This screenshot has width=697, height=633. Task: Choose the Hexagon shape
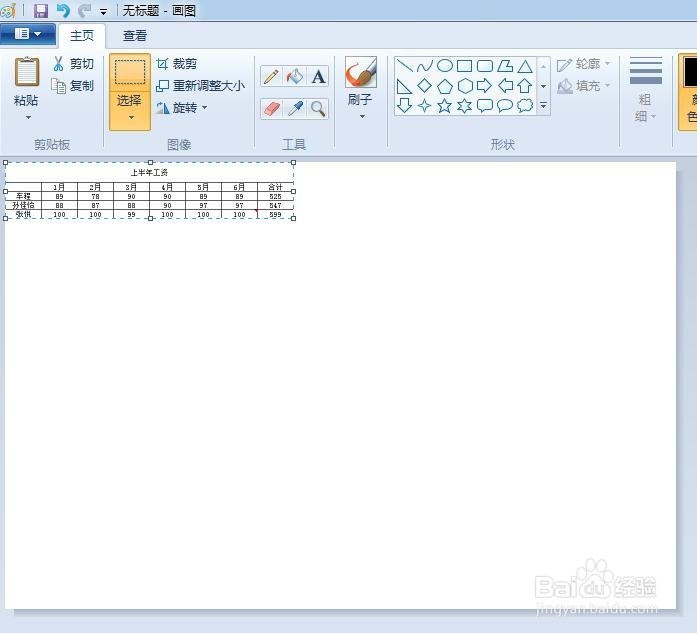(465, 86)
